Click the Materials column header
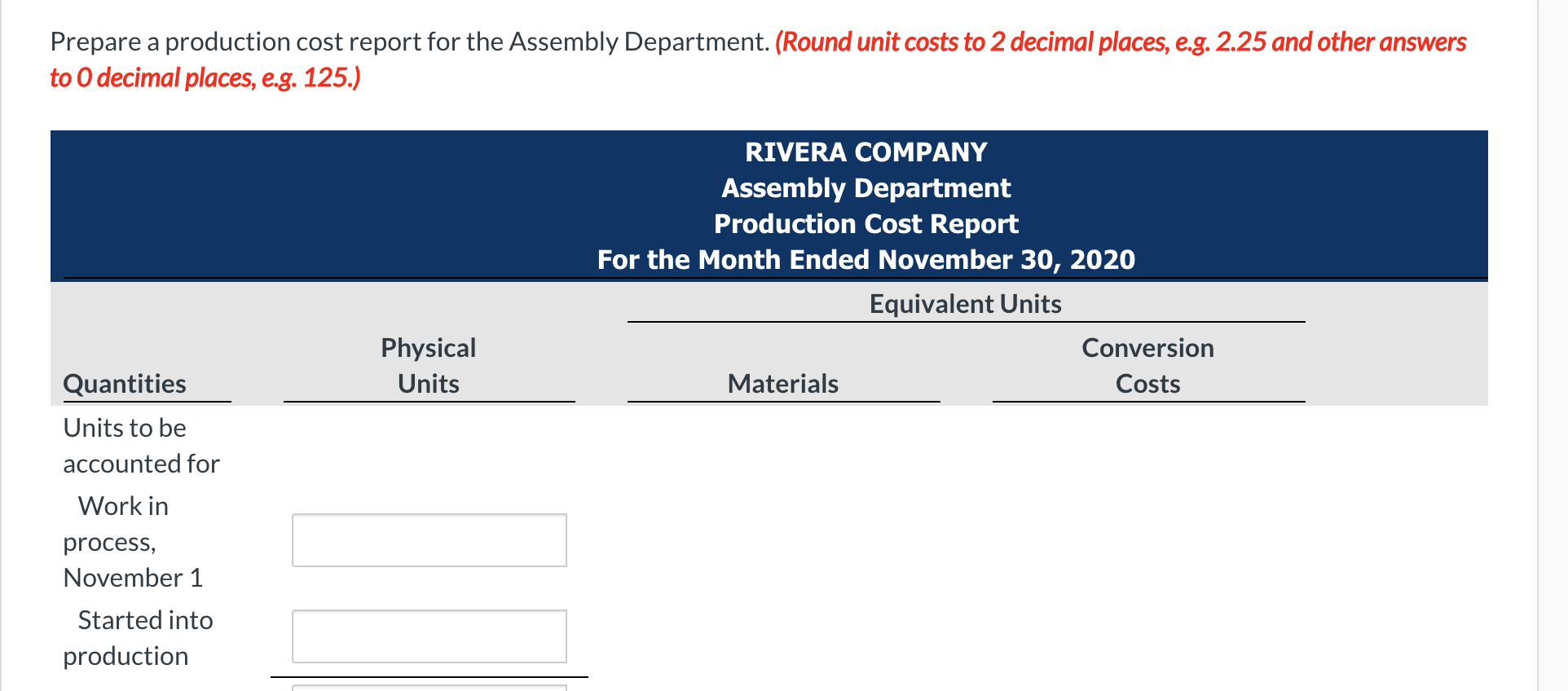The height and width of the screenshot is (691, 1568). pyautogui.click(x=782, y=383)
